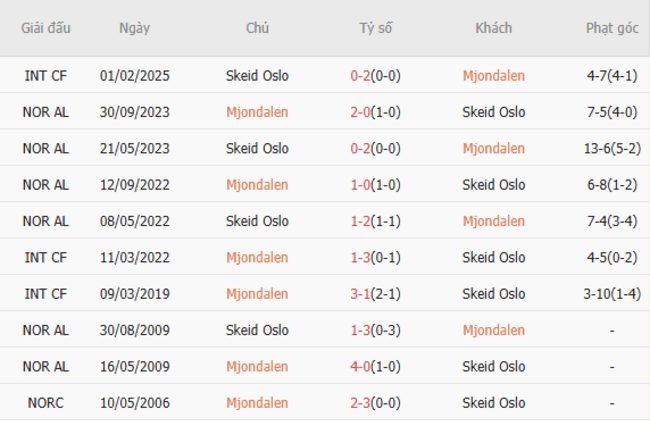Open the 2-0 score from 30/09/2023
The image size is (650, 426).
pos(375,112)
